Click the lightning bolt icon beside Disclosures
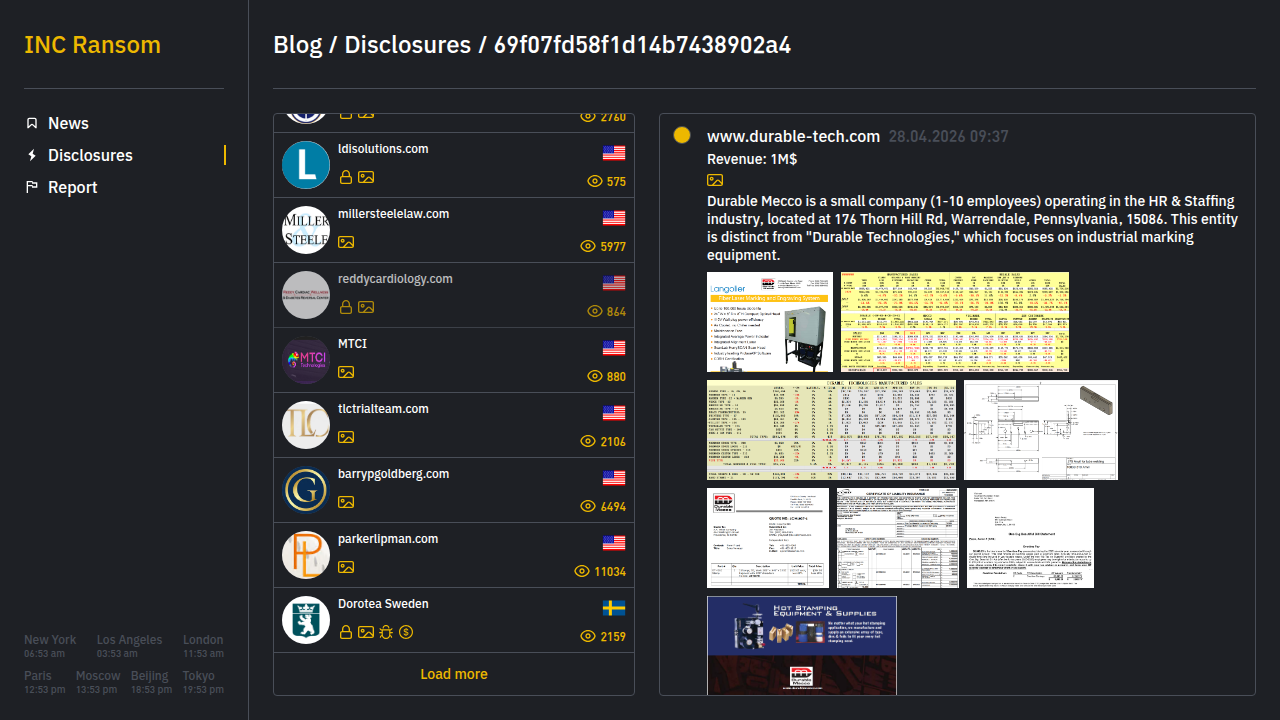Image resolution: width=1280 pixels, height=720 pixels. [x=32, y=155]
